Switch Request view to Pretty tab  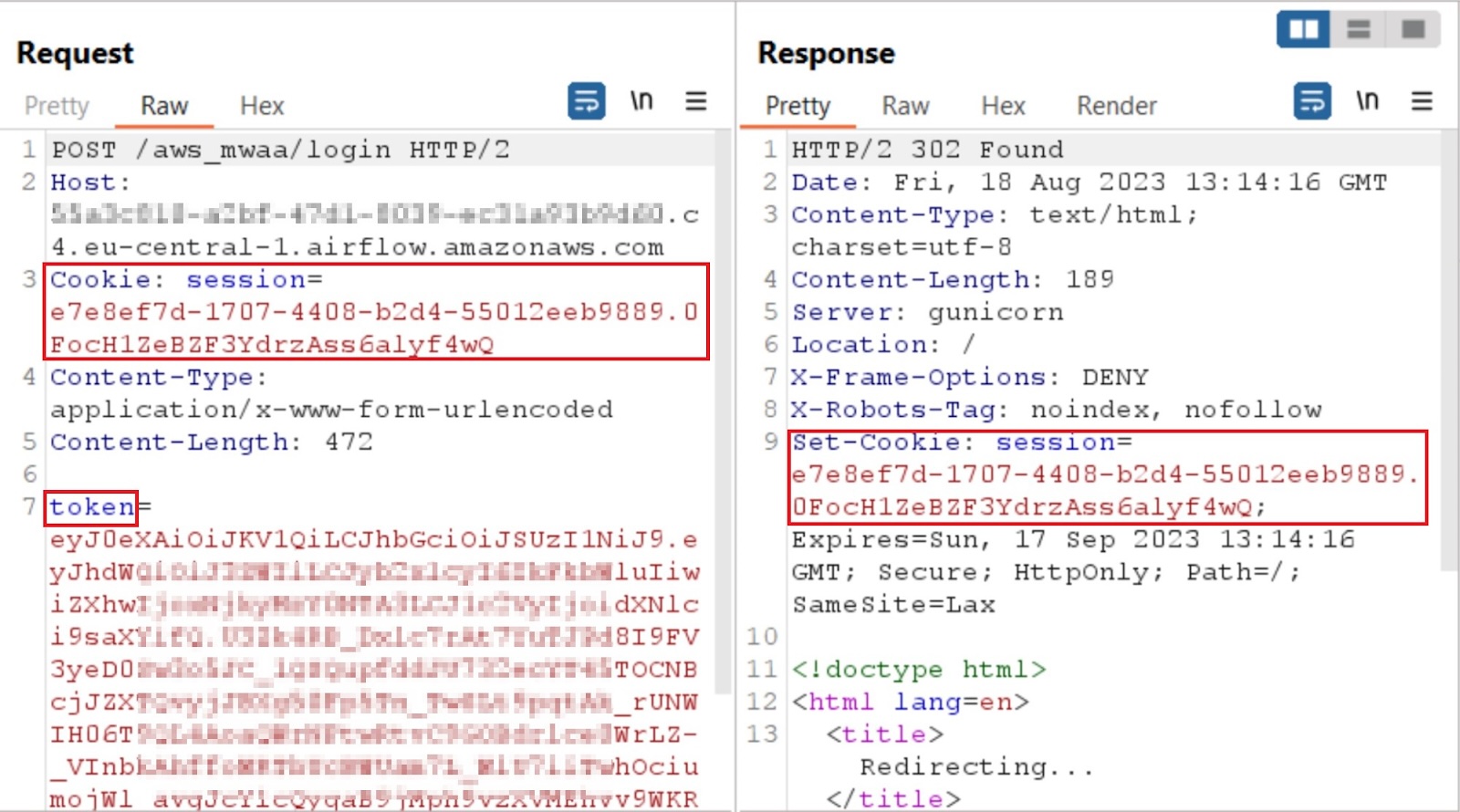coord(57,106)
